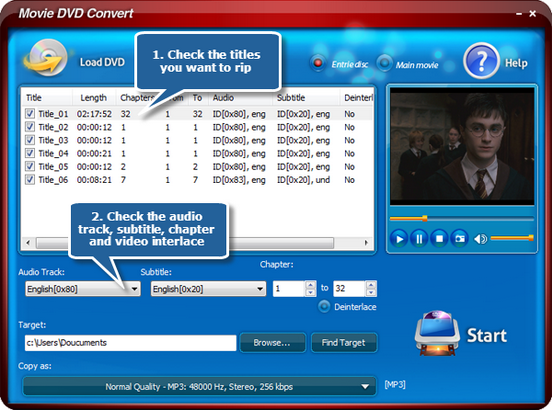Click the video preview thumbnail

pyautogui.click(x=462, y=146)
